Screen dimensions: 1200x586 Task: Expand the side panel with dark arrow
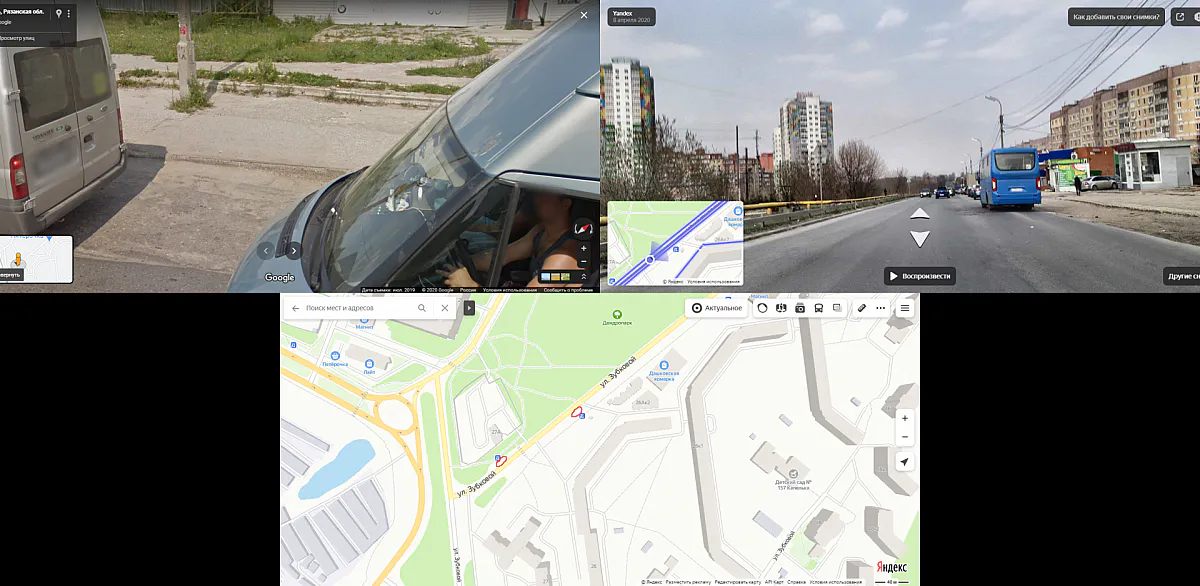(469, 308)
